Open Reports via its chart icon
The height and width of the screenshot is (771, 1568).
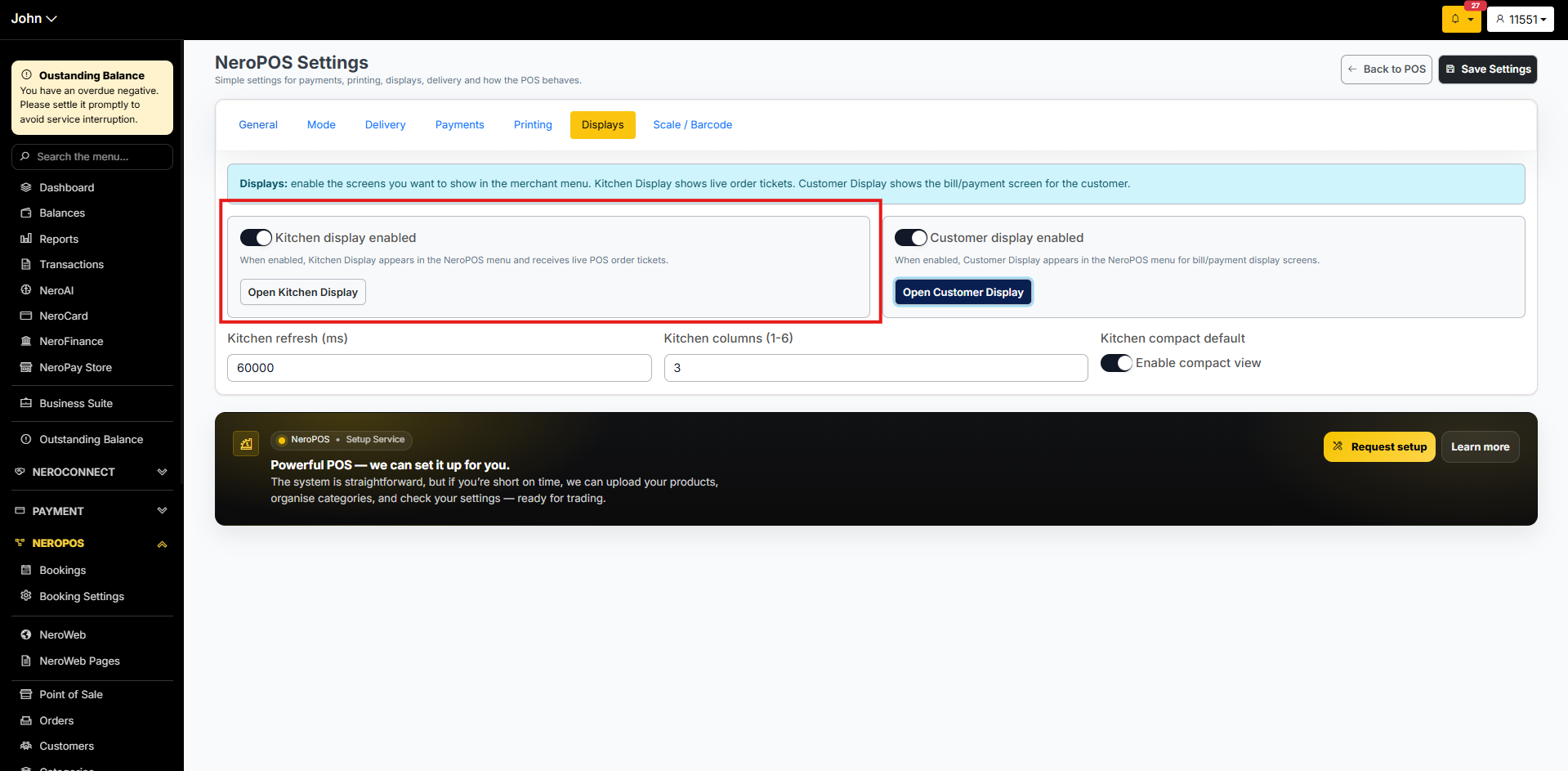(26, 239)
